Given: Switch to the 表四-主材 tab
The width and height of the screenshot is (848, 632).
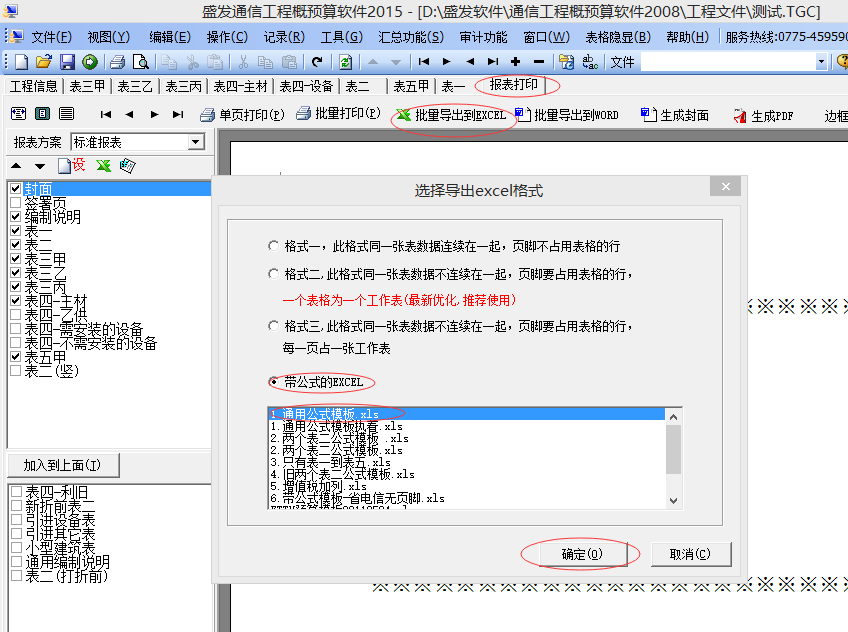Looking at the screenshot, I should click(x=240, y=86).
